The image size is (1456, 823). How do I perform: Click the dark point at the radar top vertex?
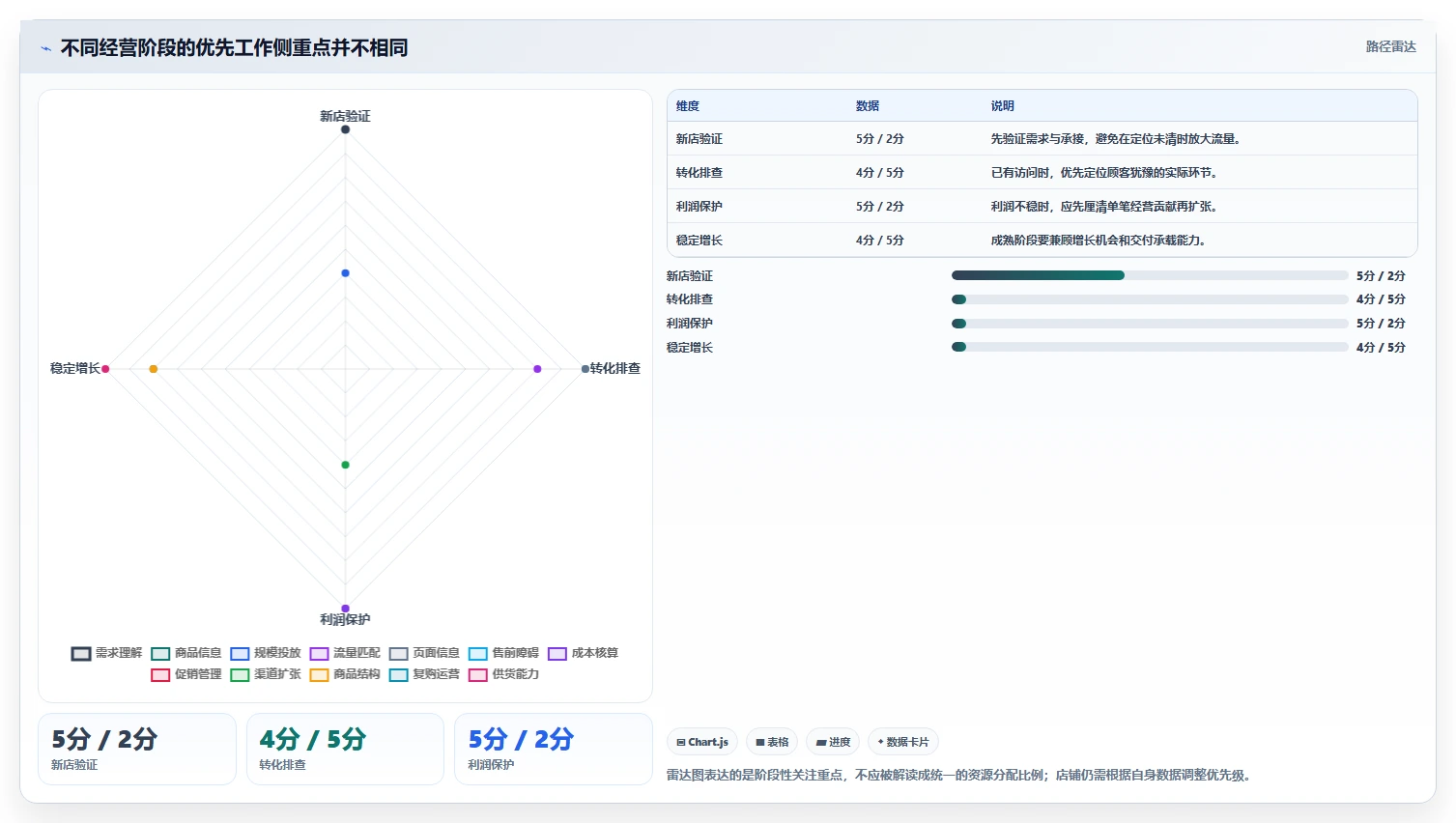coord(345,129)
